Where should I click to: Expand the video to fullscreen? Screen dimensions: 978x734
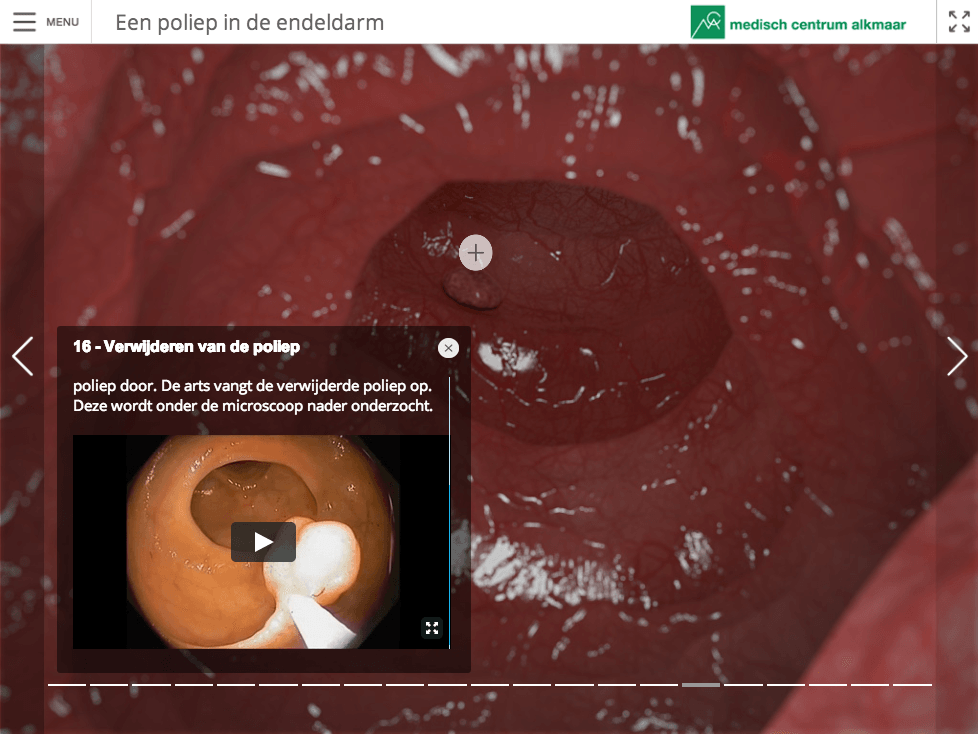click(432, 627)
